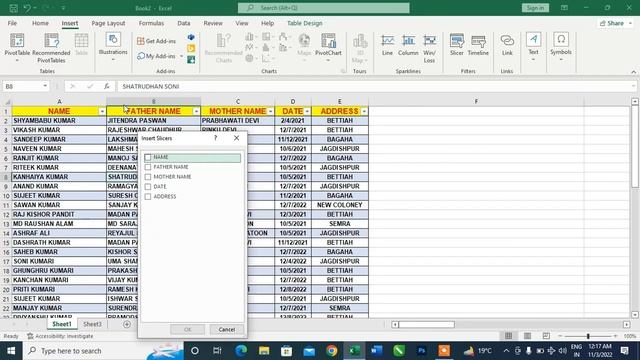Screen dimensions: 640x360
Task: Open My Add-ins
Action: coord(160,56)
